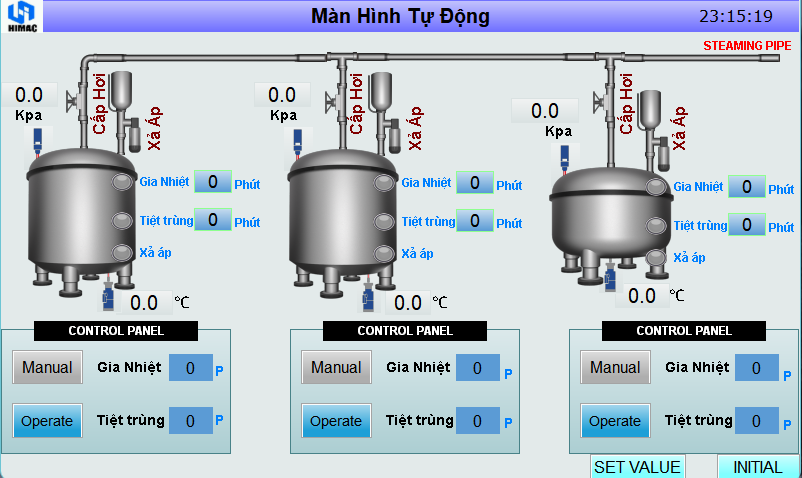Click the clock display 23:15:19
Screen dimensions: 802x478
pos(736,16)
